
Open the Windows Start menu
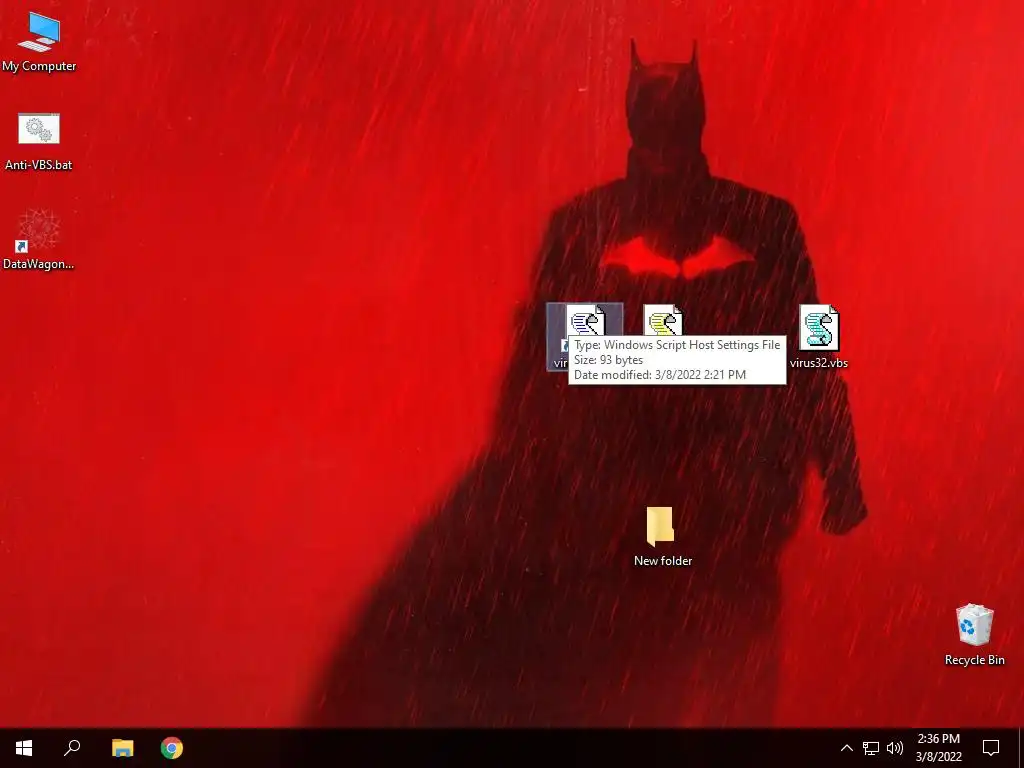tap(24, 748)
